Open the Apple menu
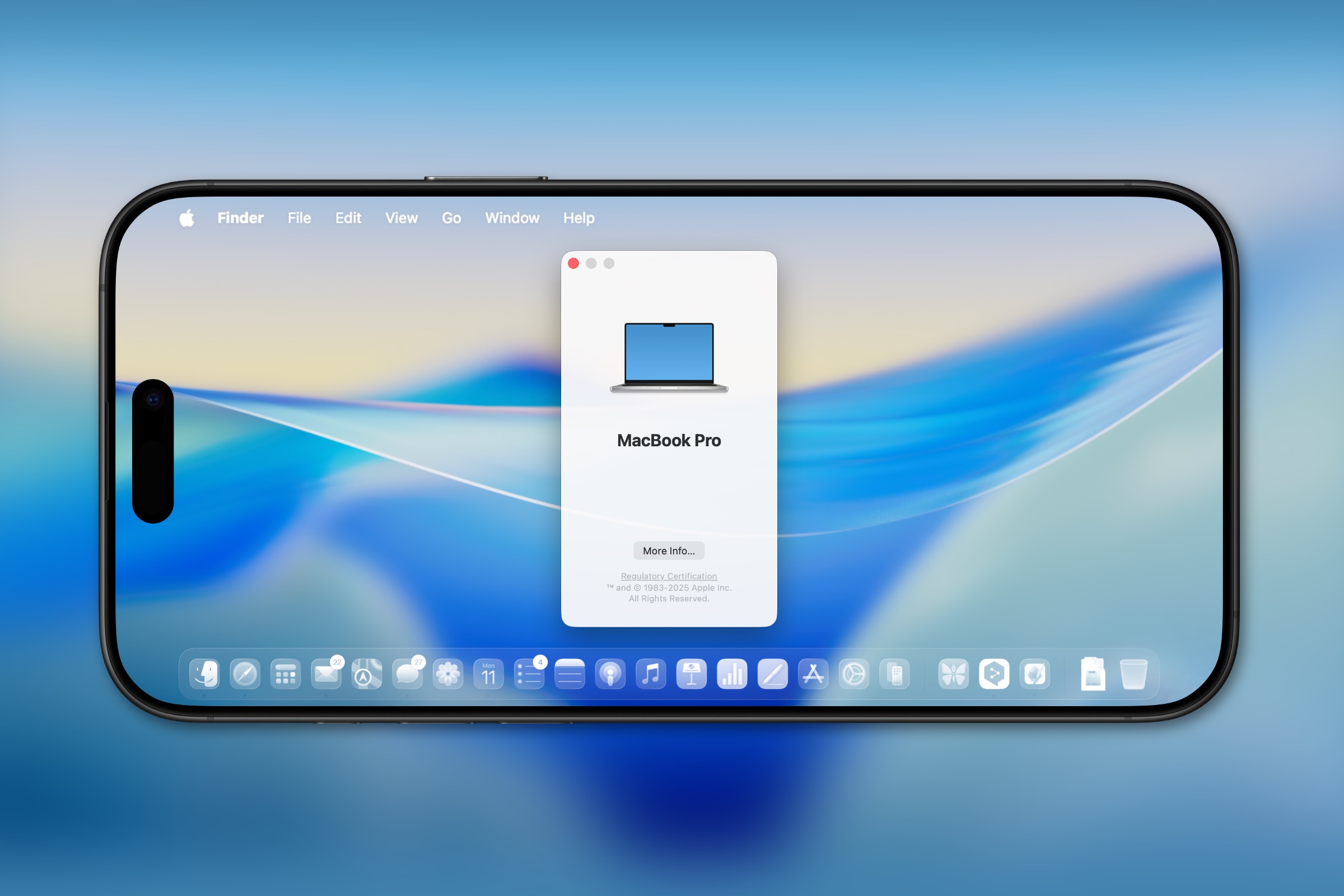This screenshot has height=896, width=1344. (x=187, y=218)
